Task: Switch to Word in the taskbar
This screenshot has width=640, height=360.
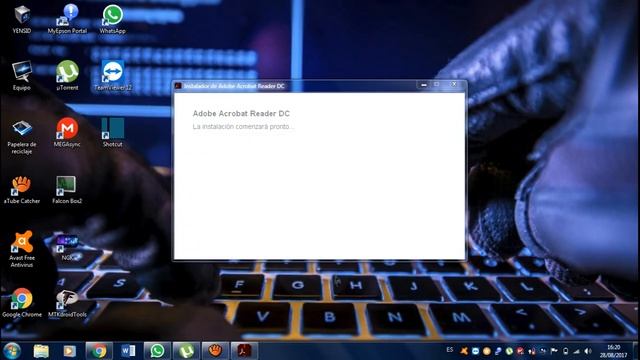Action: tap(128, 351)
